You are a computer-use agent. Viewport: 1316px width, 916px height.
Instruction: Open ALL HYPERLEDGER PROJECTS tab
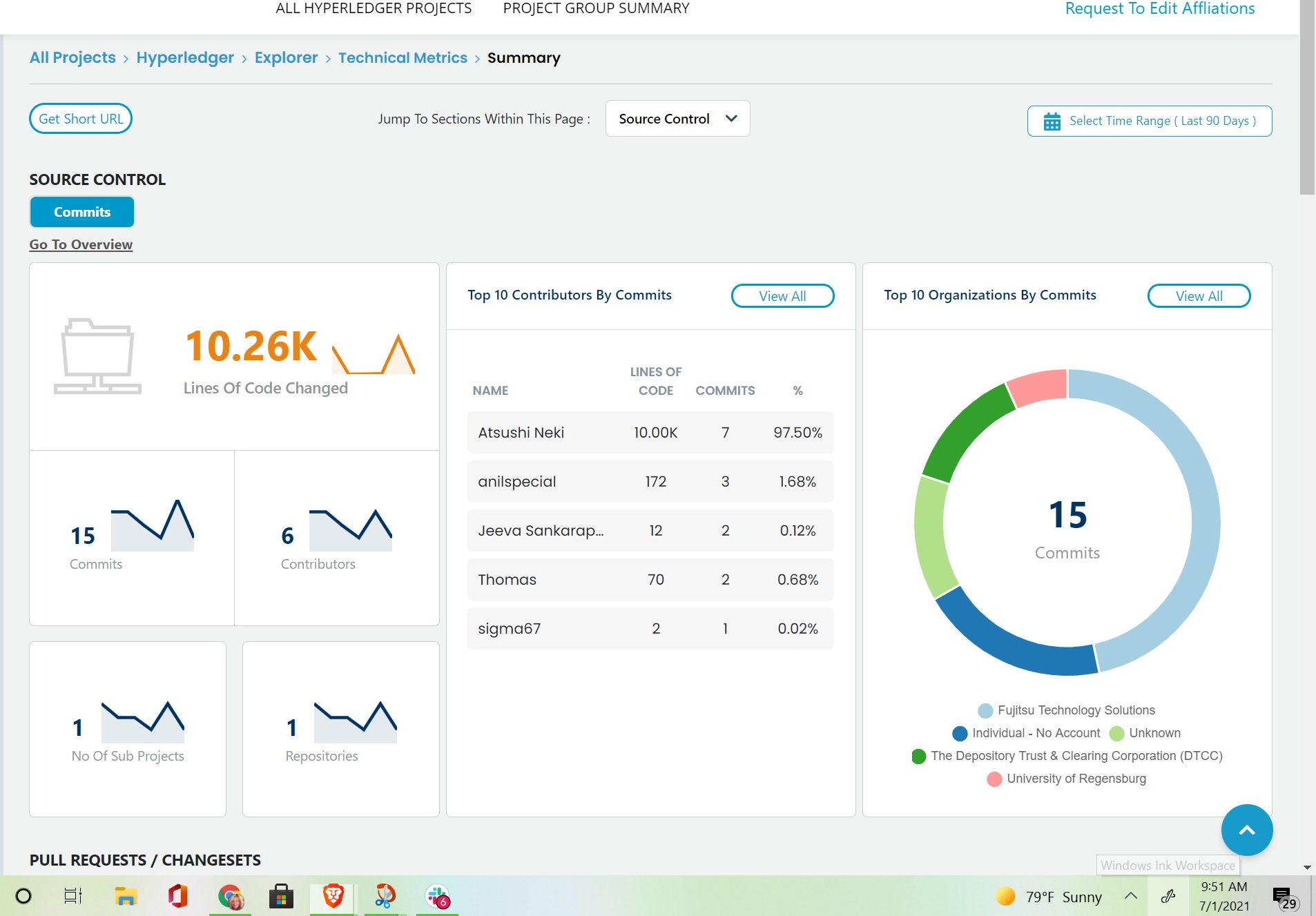(x=374, y=8)
